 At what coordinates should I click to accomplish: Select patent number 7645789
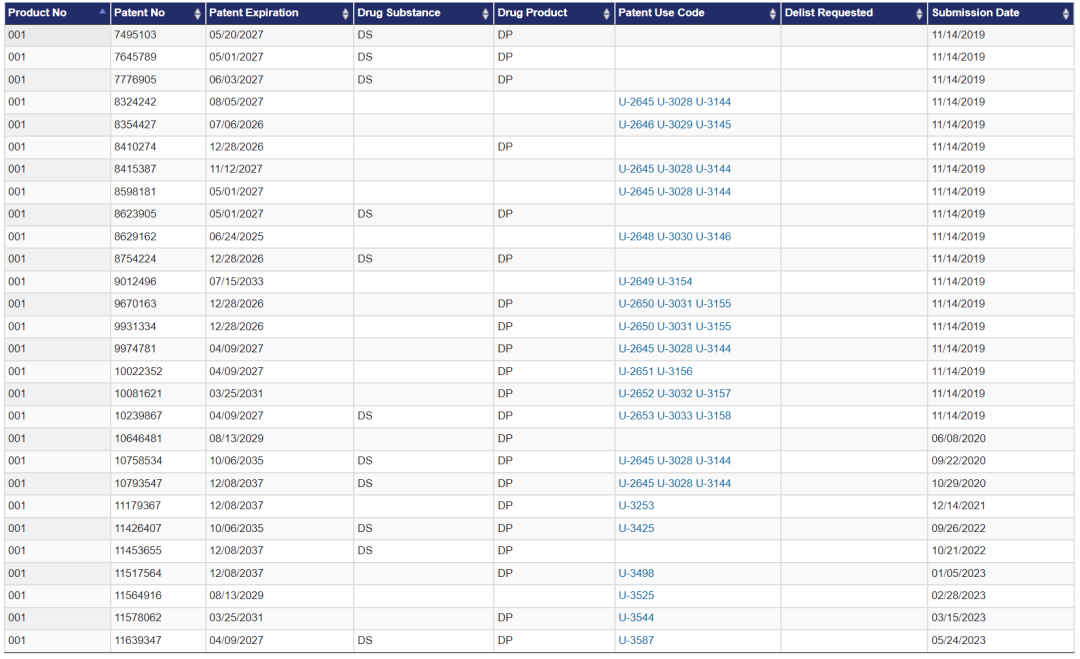click(x=135, y=57)
